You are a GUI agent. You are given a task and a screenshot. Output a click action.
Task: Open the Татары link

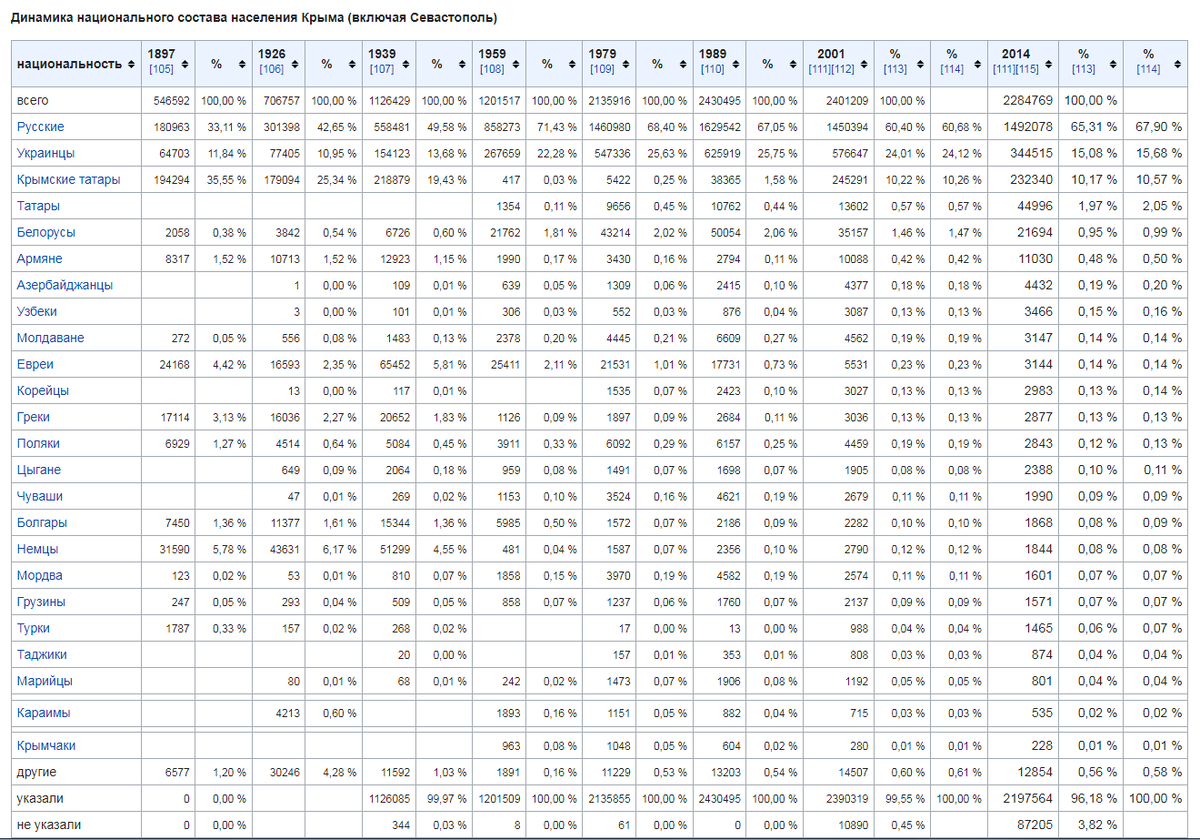[x=38, y=205]
